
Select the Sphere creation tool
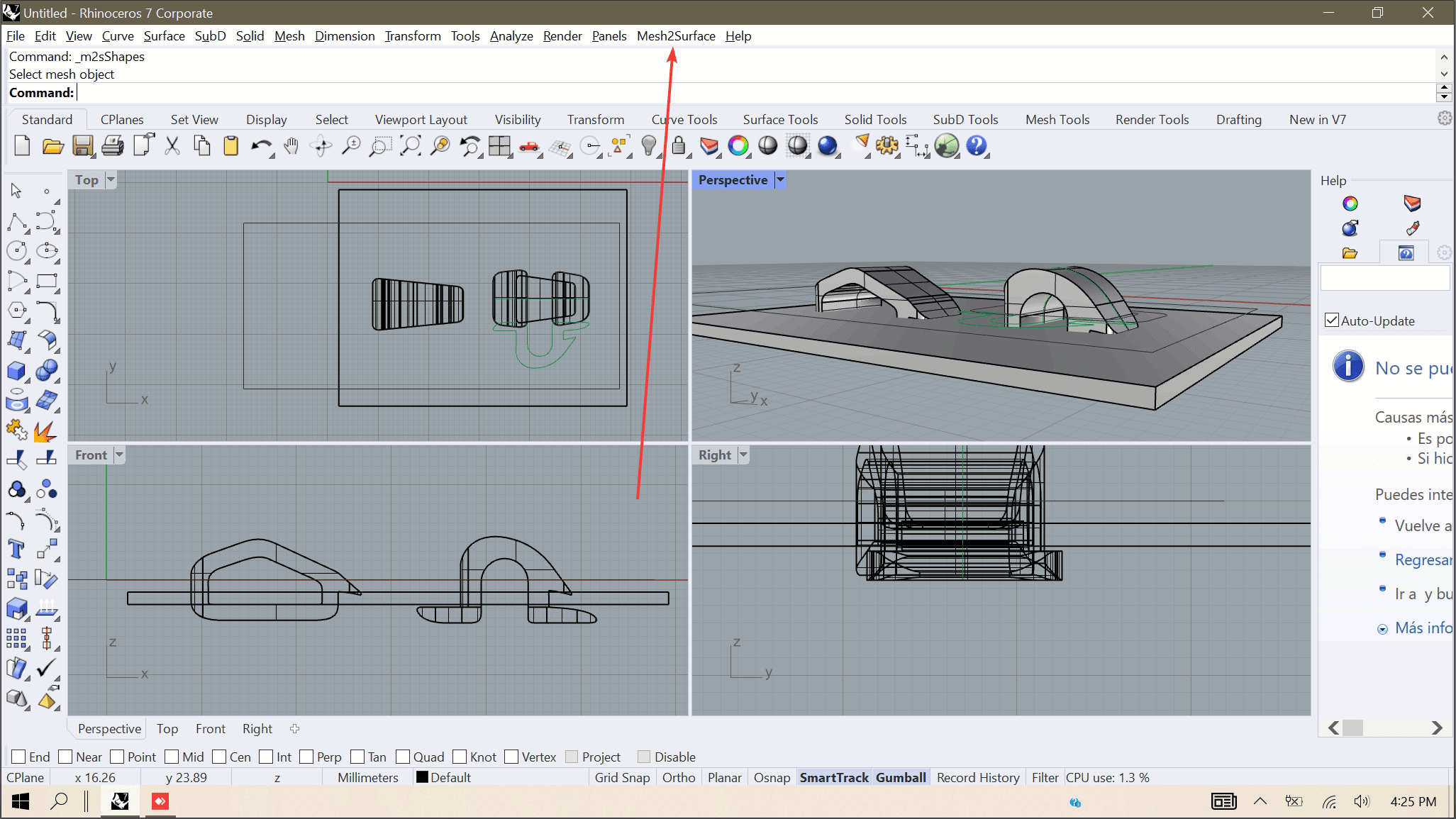(x=47, y=371)
